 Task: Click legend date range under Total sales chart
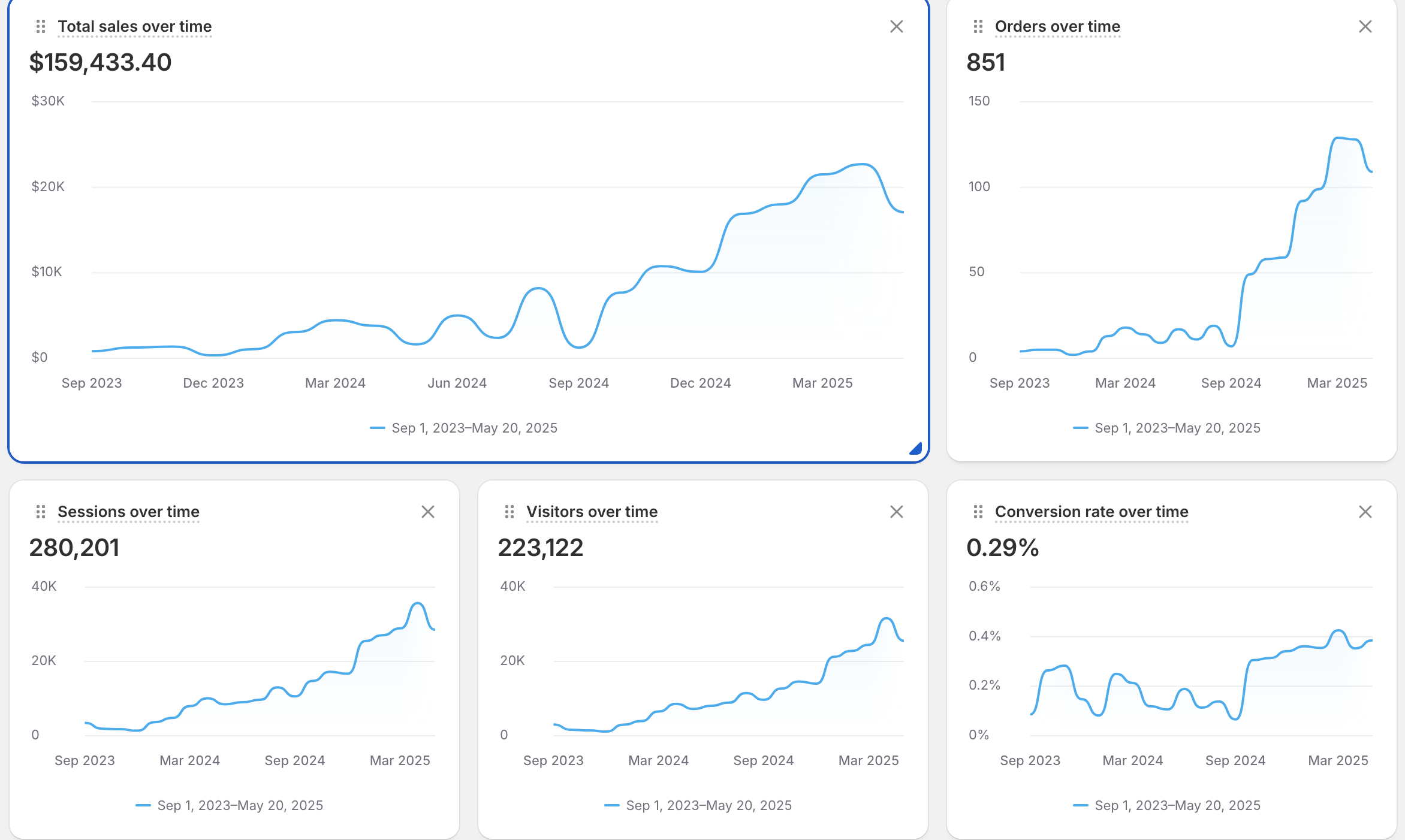click(x=474, y=428)
